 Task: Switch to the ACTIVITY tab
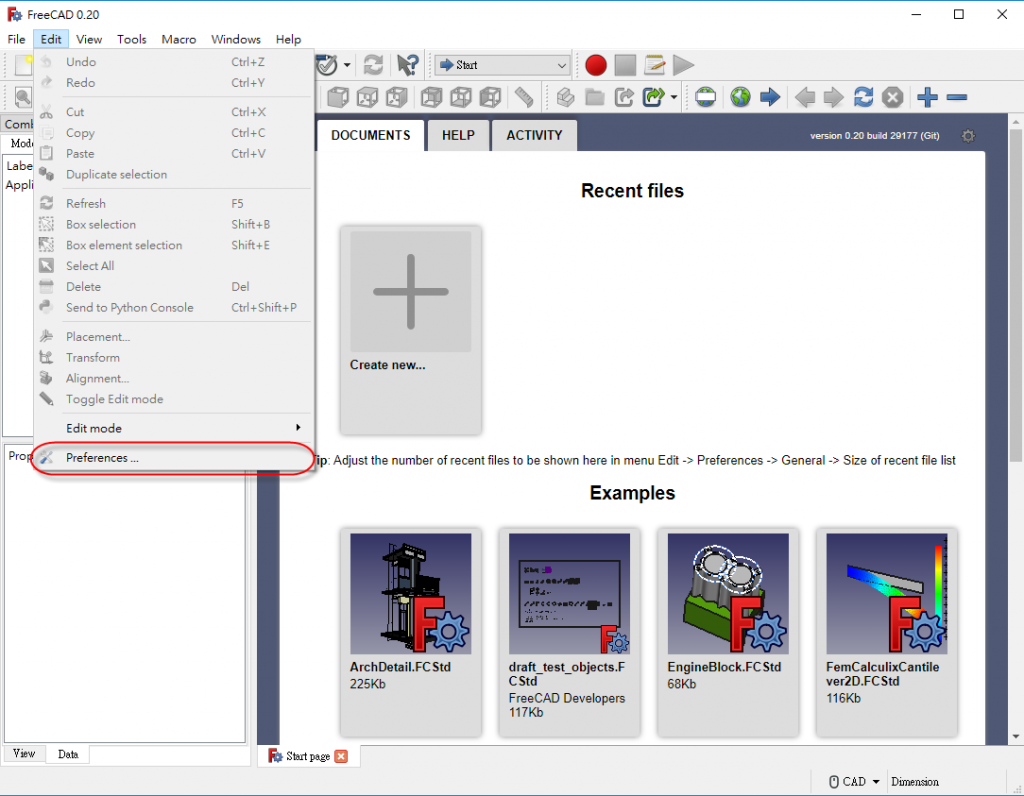point(534,135)
